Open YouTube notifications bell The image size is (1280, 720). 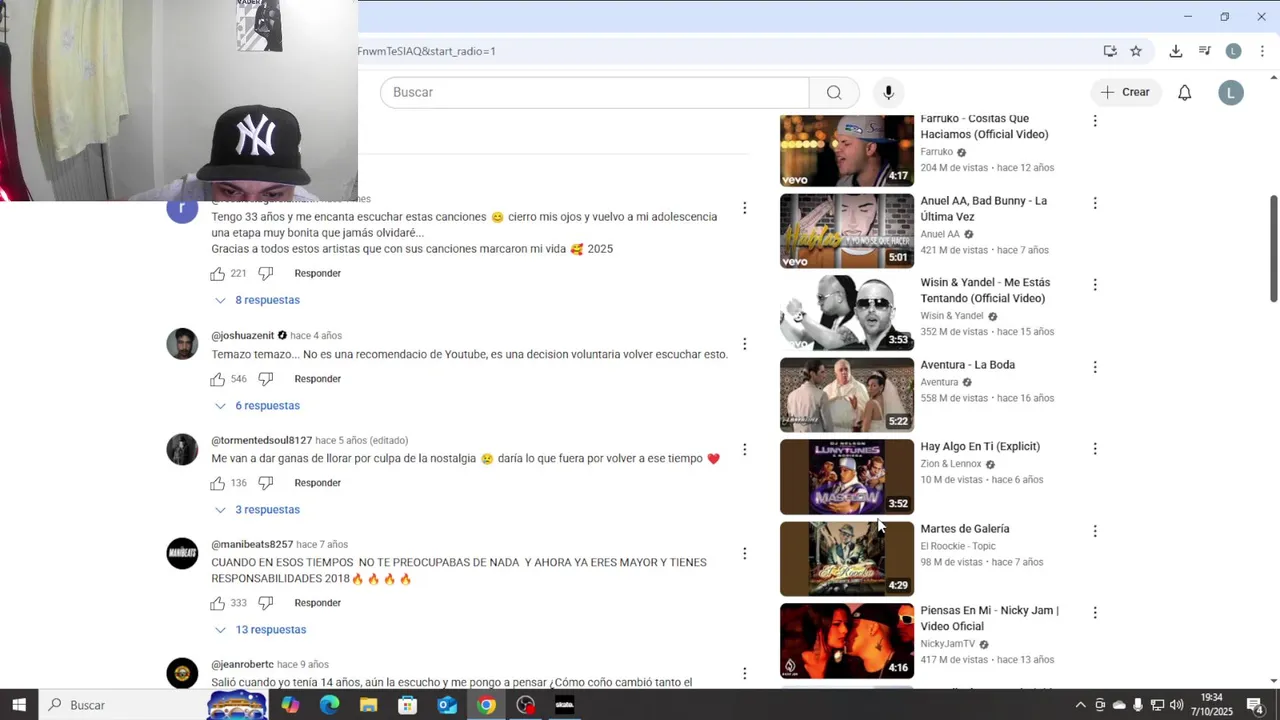point(1184,92)
